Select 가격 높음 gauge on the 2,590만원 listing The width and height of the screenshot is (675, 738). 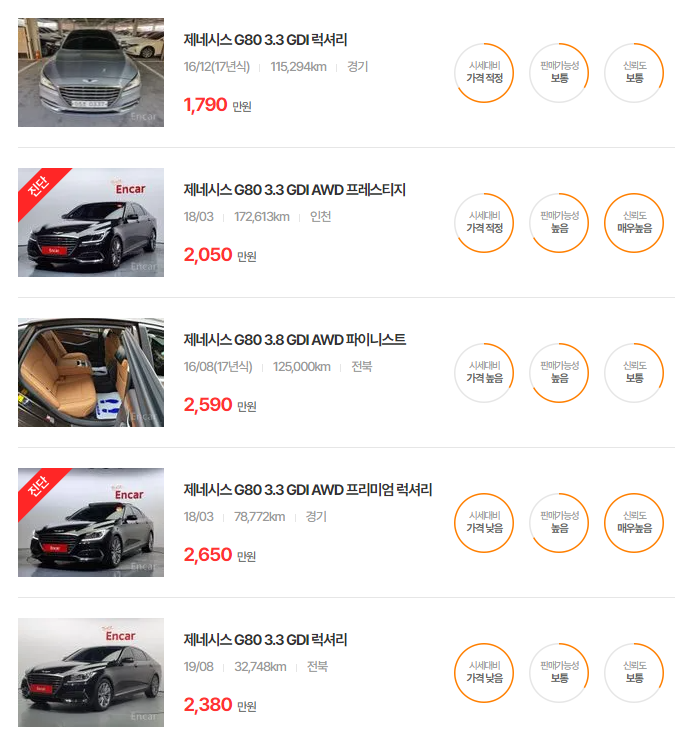[x=484, y=373]
